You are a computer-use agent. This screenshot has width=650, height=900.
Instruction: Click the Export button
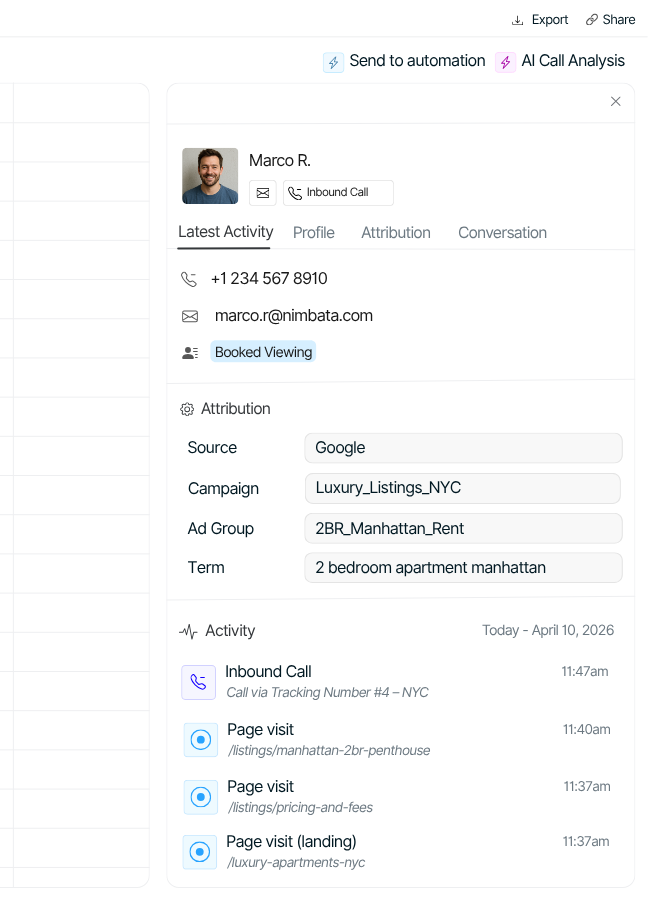pos(540,20)
